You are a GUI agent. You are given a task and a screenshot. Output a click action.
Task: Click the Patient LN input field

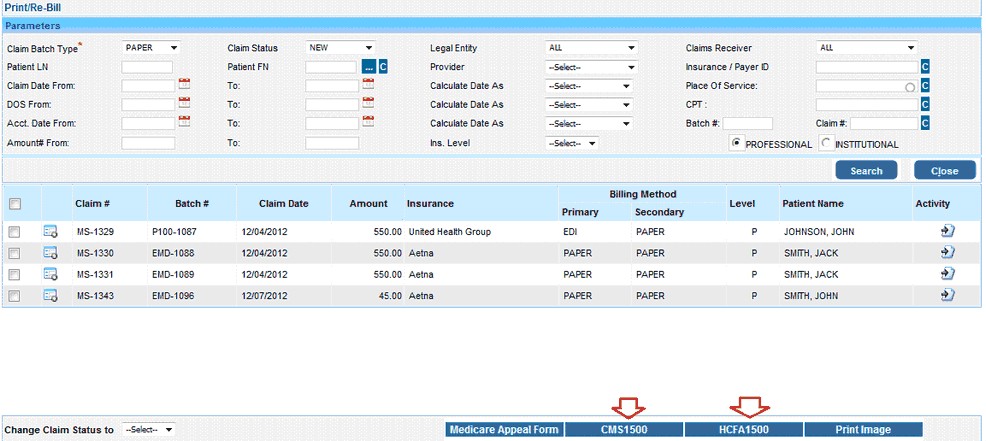pos(147,67)
